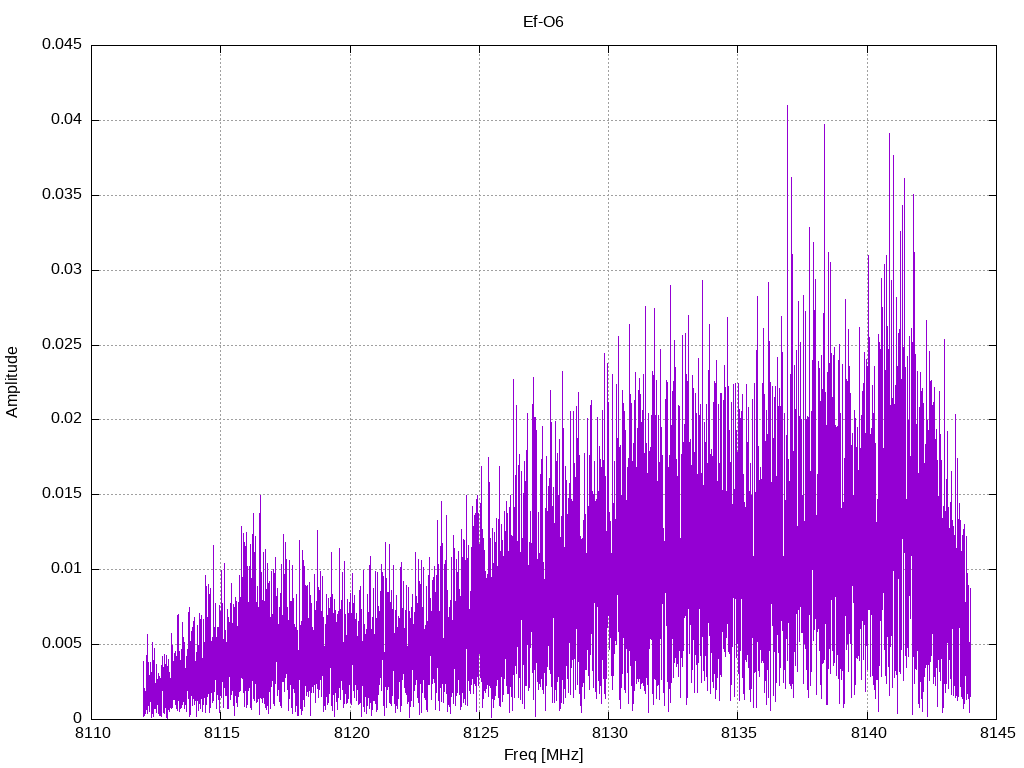
Task: Click the 0.035 y-axis tick label
Action: [x=62, y=195]
